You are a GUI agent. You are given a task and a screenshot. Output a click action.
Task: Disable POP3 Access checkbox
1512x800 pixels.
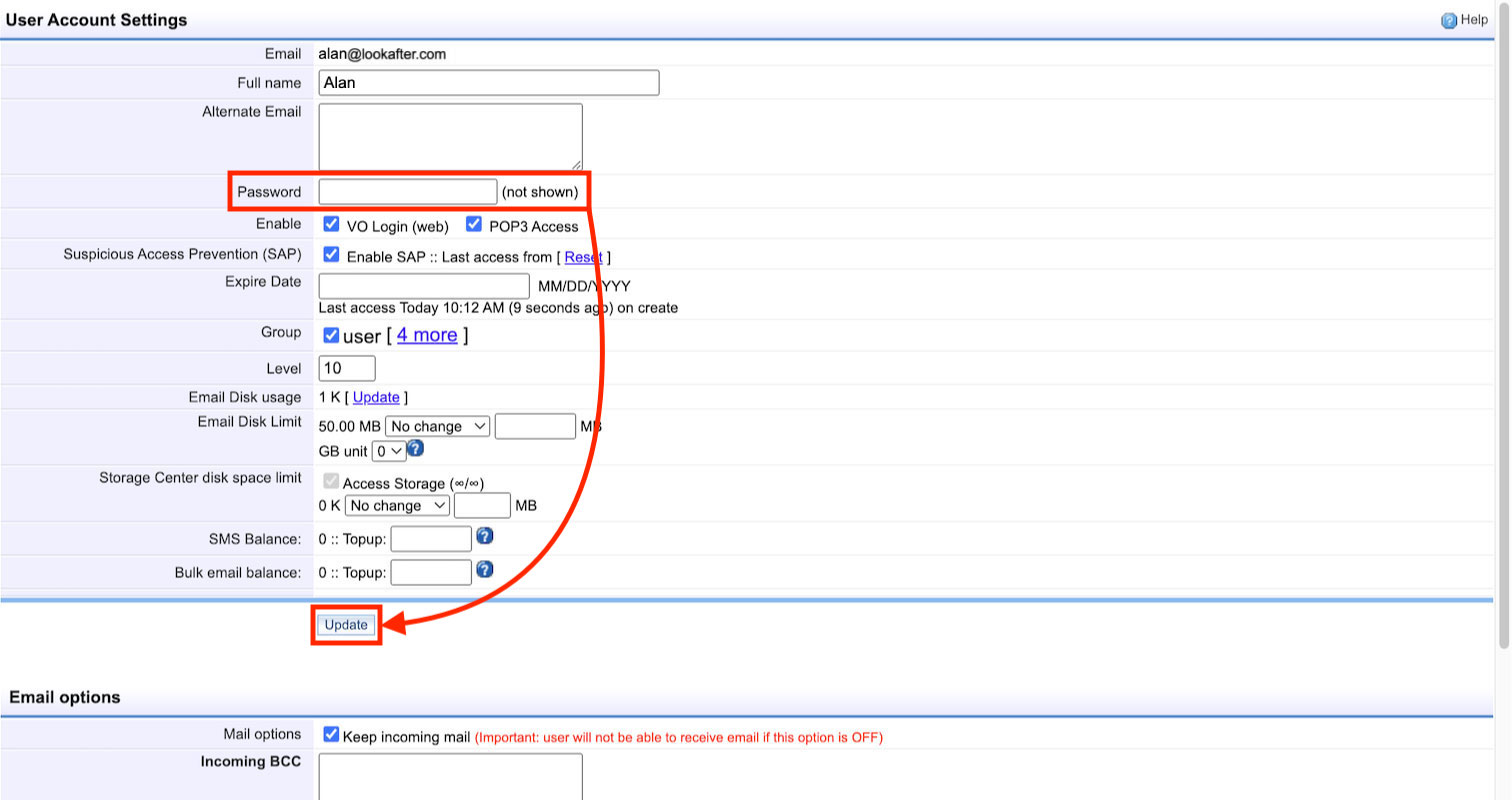click(x=474, y=224)
